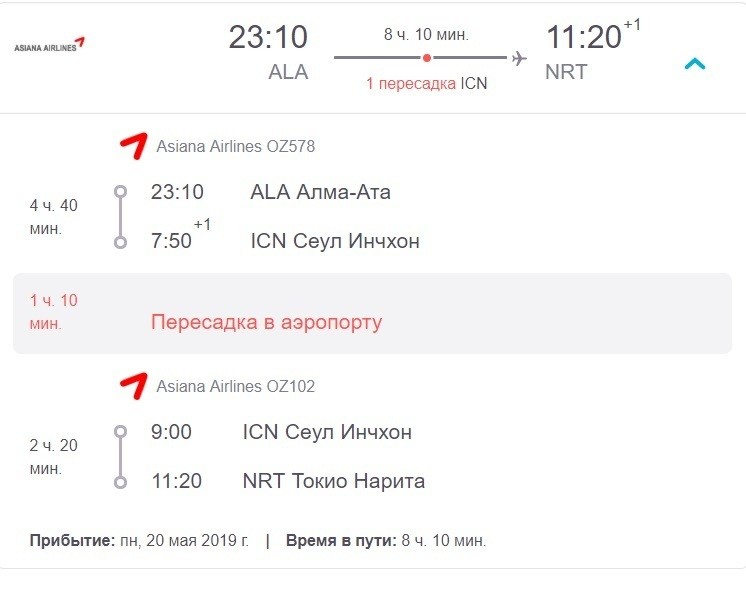
Task: Click the ICN arrival stop circle at 7:50
Action: tap(120, 242)
